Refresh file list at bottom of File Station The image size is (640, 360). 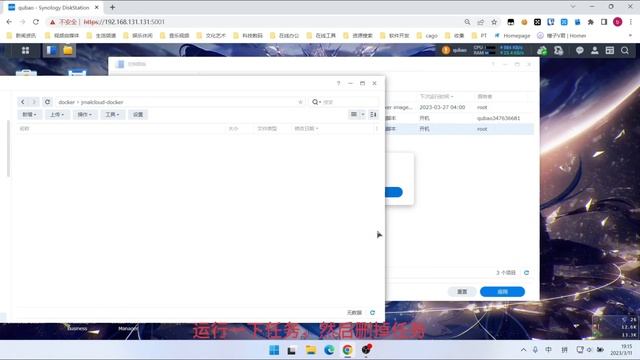[372, 313]
